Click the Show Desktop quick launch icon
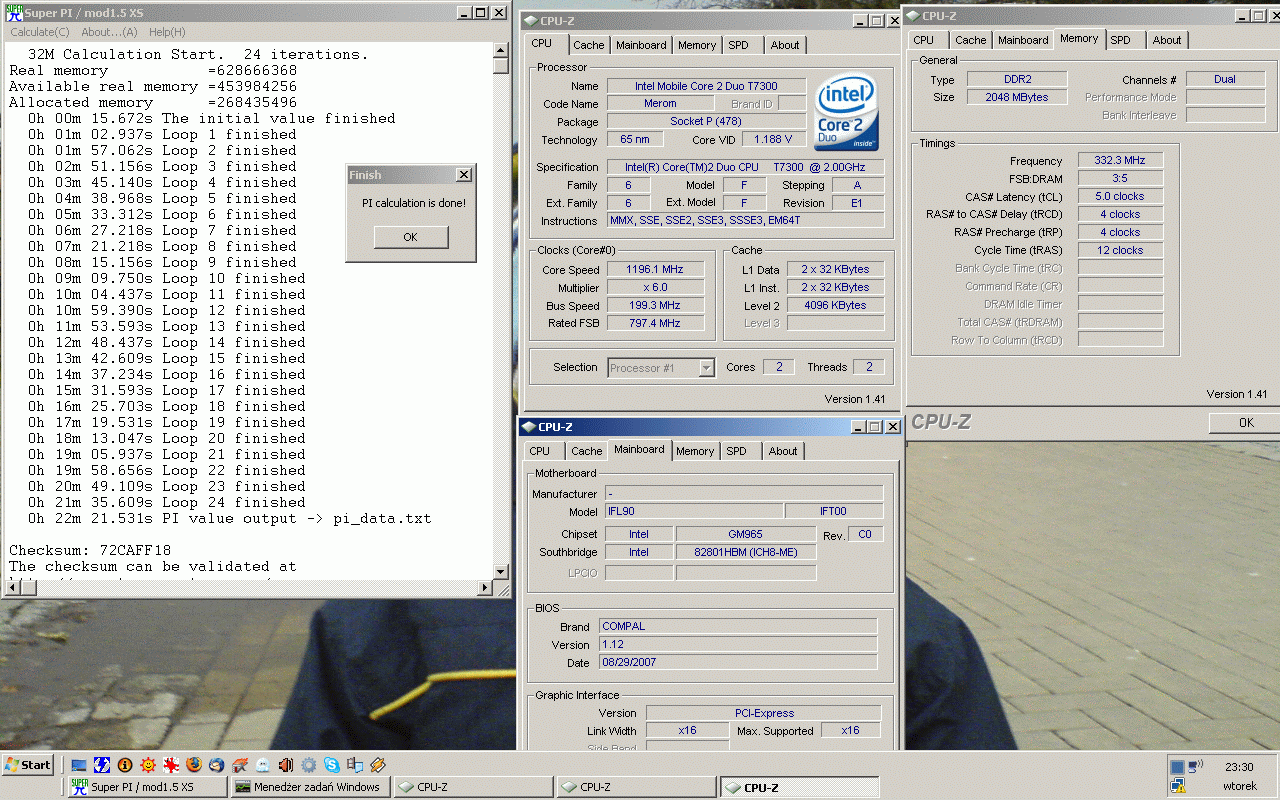This screenshot has height=800, width=1280. tap(79, 765)
